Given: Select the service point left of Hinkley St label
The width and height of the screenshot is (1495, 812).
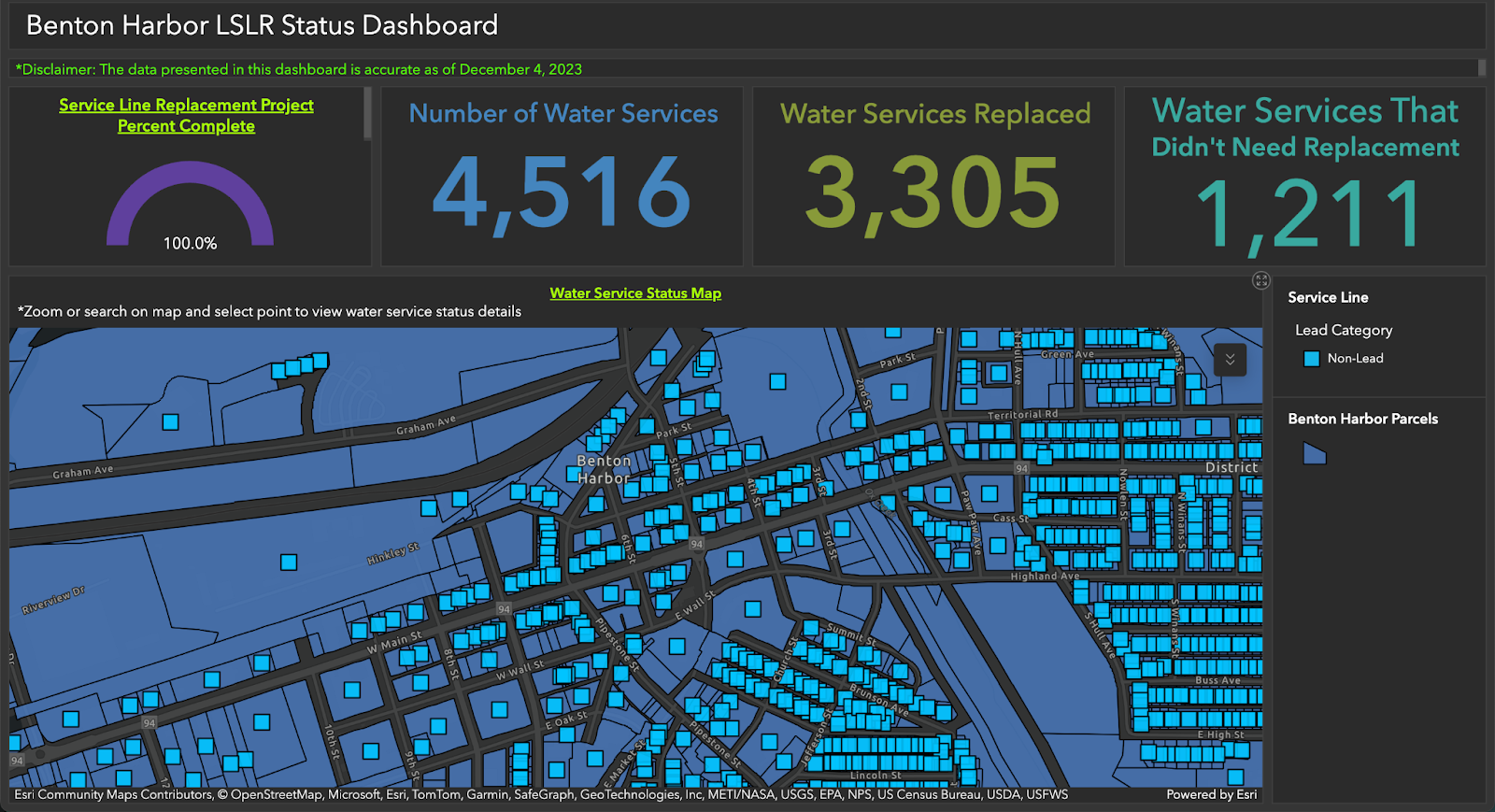Looking at the screenshot, I should [x=289, y=562].
